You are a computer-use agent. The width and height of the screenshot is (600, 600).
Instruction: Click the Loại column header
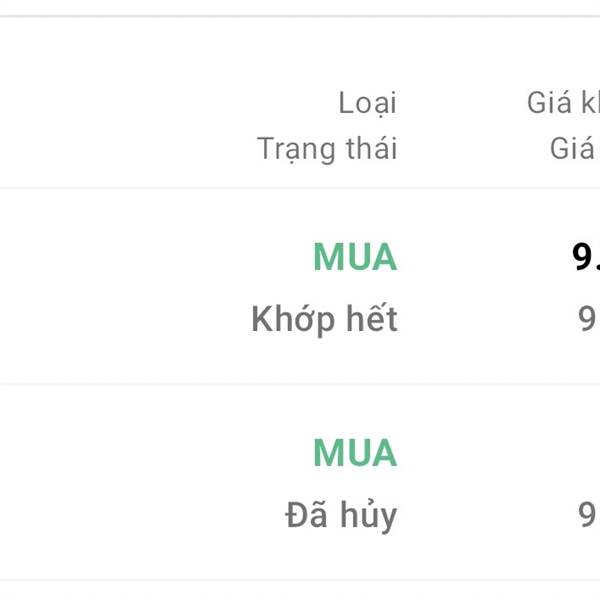coord(367,103)
